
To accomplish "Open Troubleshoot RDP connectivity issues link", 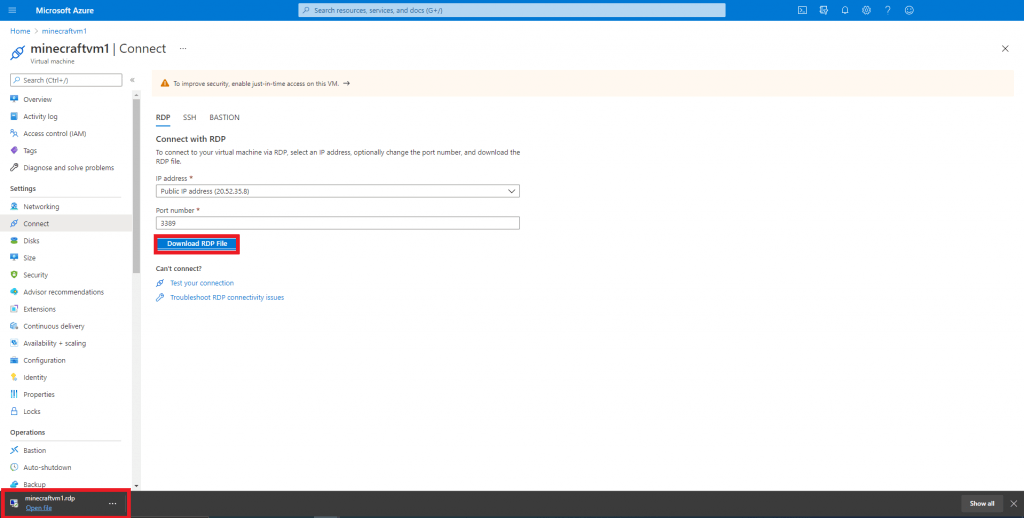I will click(x=227, y=297).
